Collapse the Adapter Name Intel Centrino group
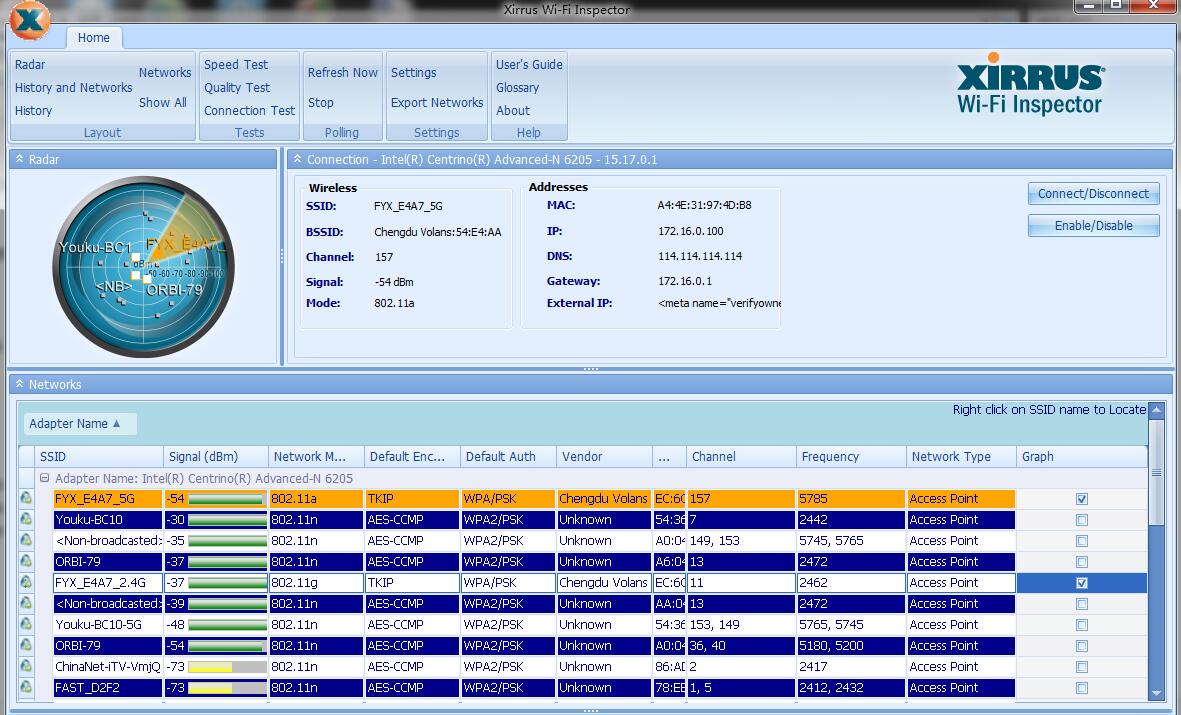 tap(44, 479)
